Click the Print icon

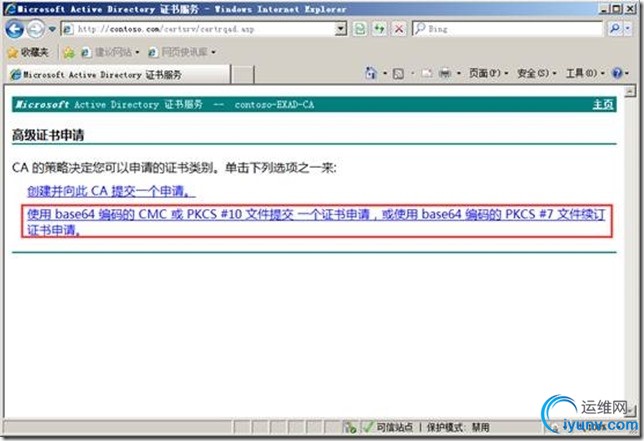(445, 74)
